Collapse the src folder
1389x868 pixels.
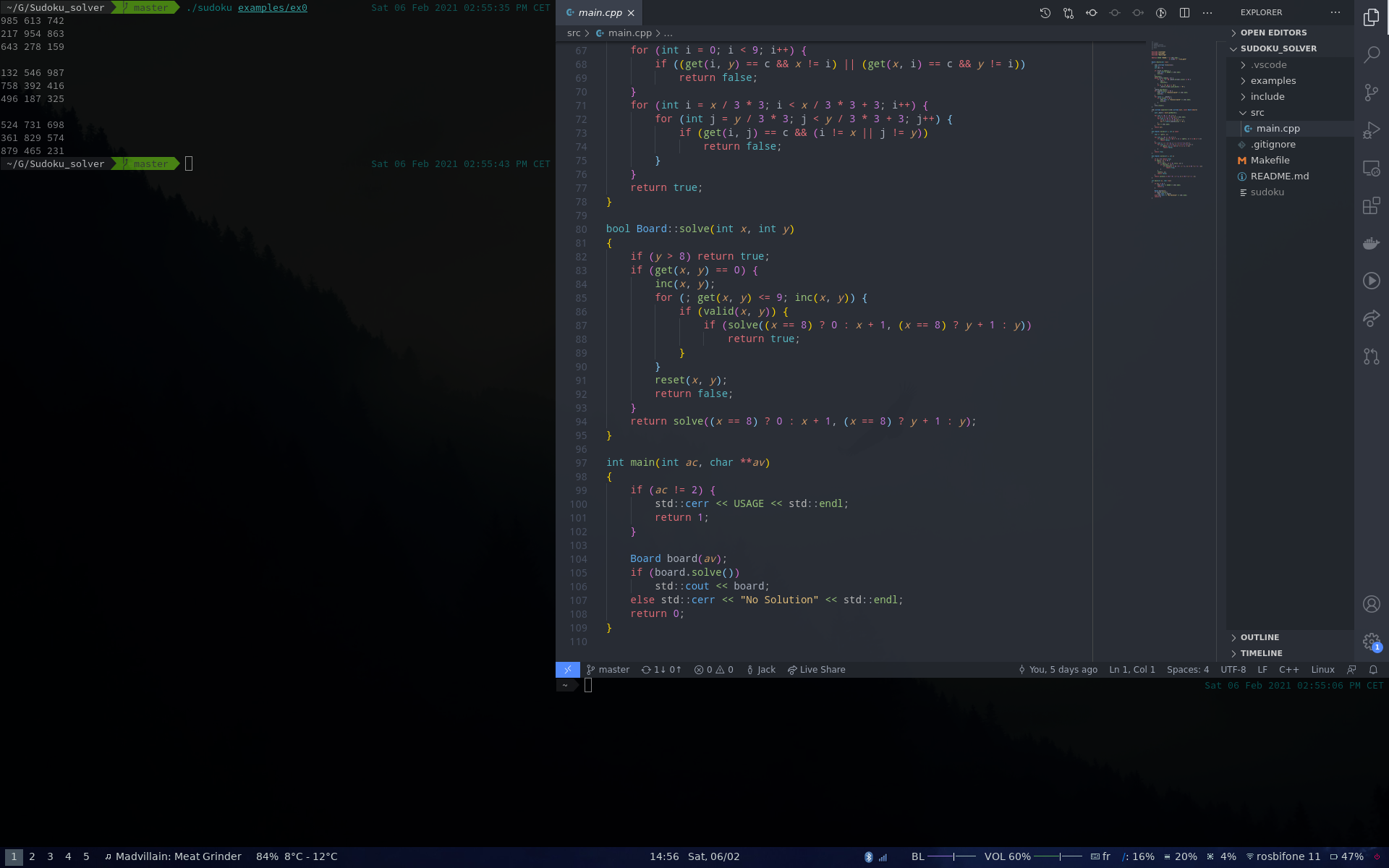(x=1257, y=113)
